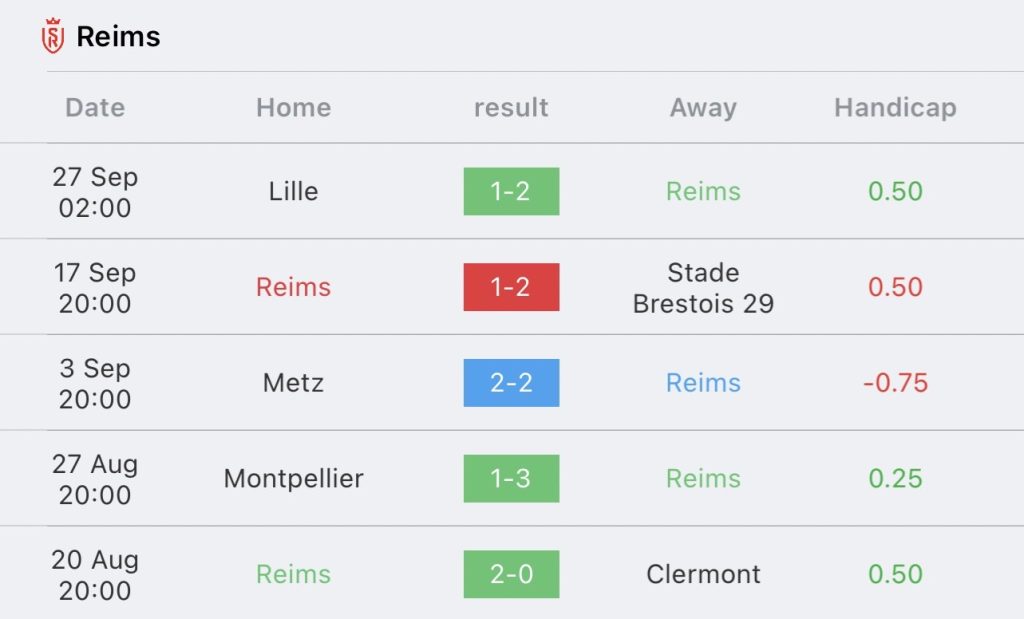
Task: Select the 0.25 handicap value
Action: pos(895,478)
